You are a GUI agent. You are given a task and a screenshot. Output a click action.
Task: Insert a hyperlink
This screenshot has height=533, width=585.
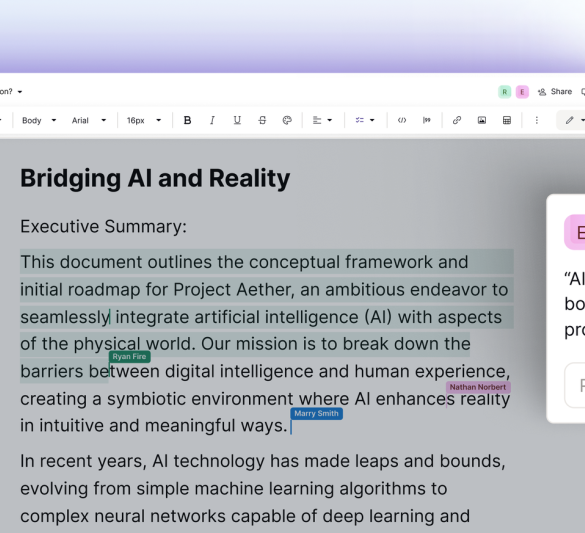coord(457,120)
